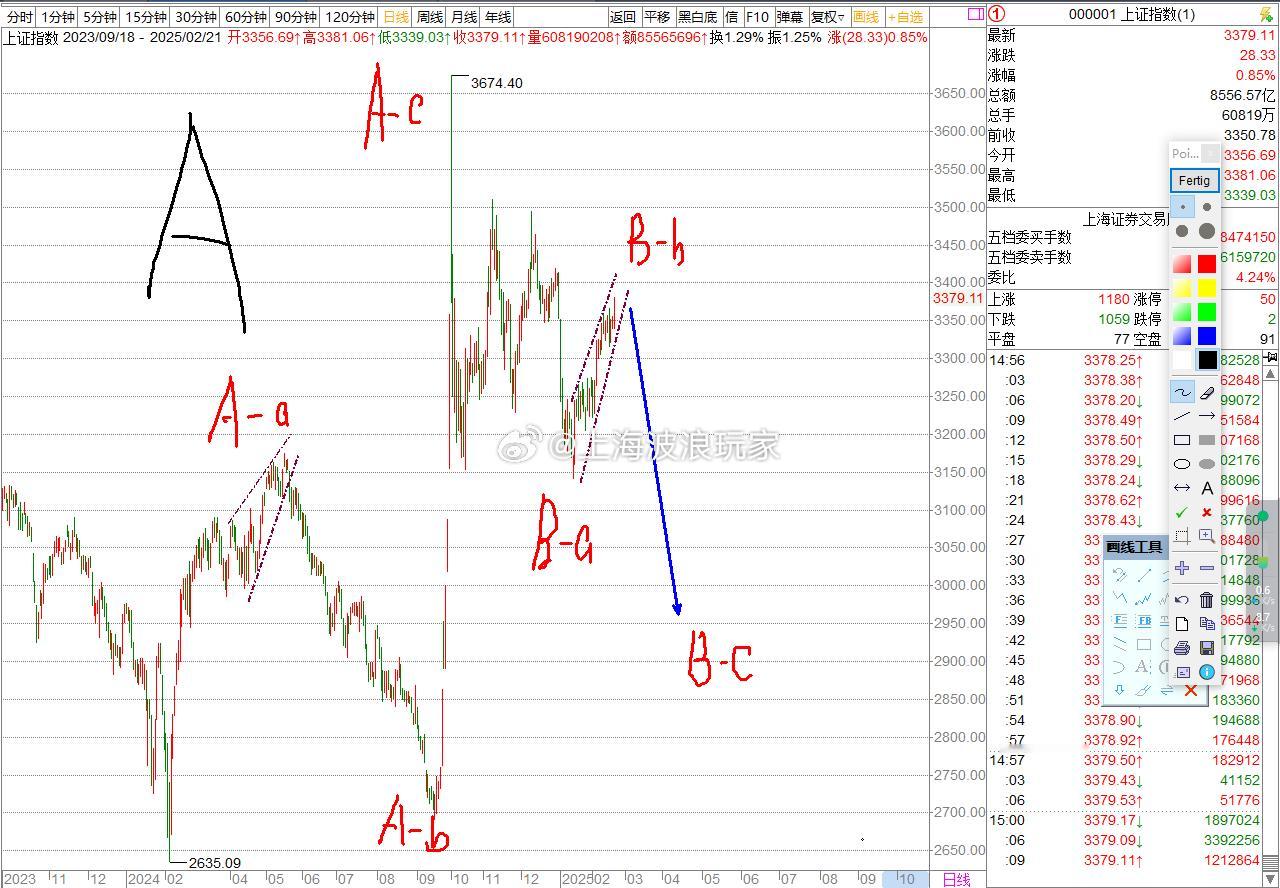Undo the last drawing stroke
Screen dimensions: 1280x888
click(x=1182, y=600)
